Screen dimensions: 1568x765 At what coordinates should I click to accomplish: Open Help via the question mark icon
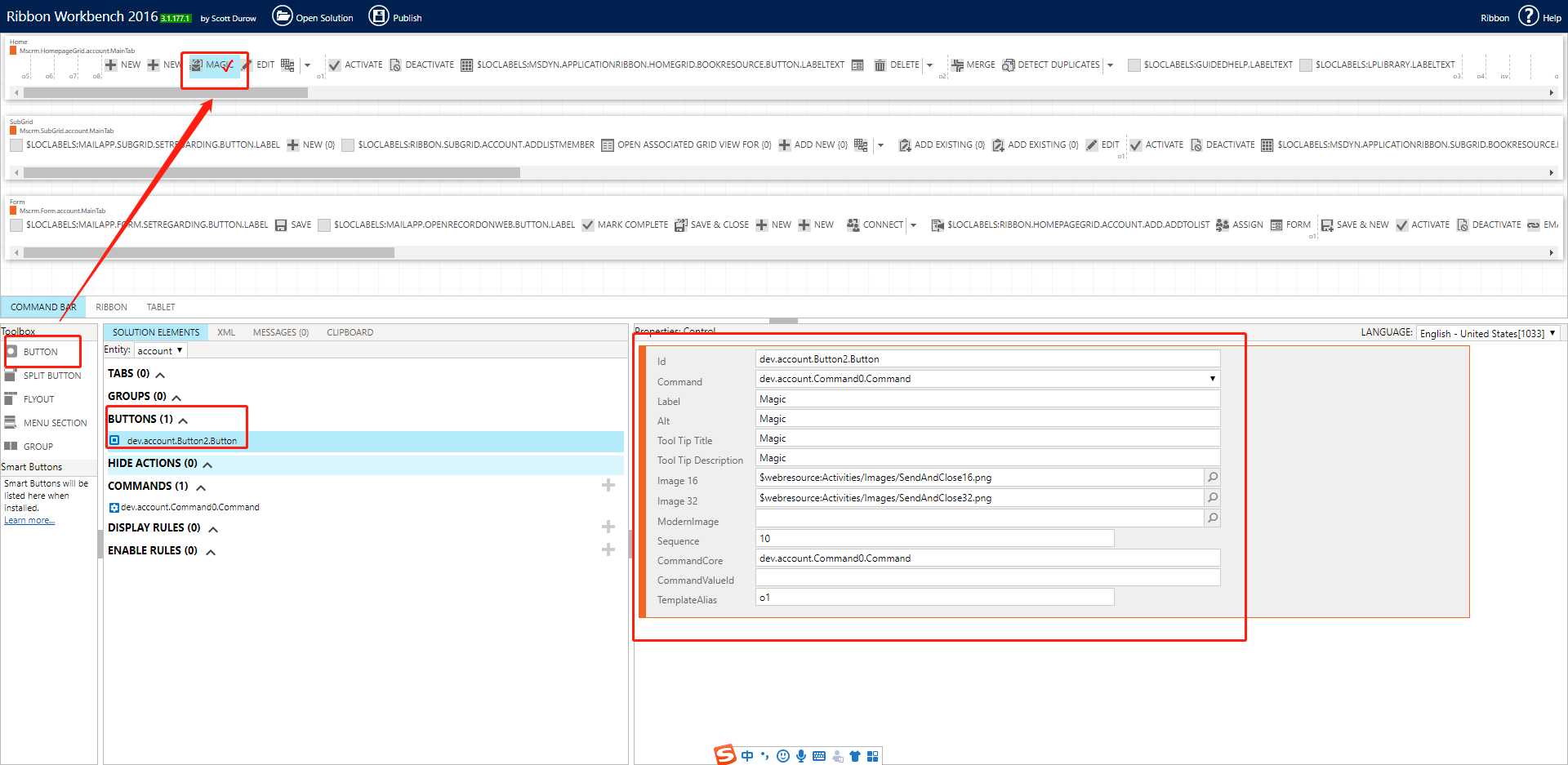1528,16
